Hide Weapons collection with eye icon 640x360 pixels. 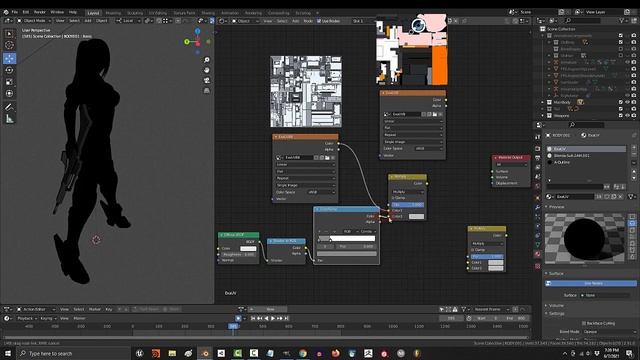pyautogui.click(x=628, y=116)
